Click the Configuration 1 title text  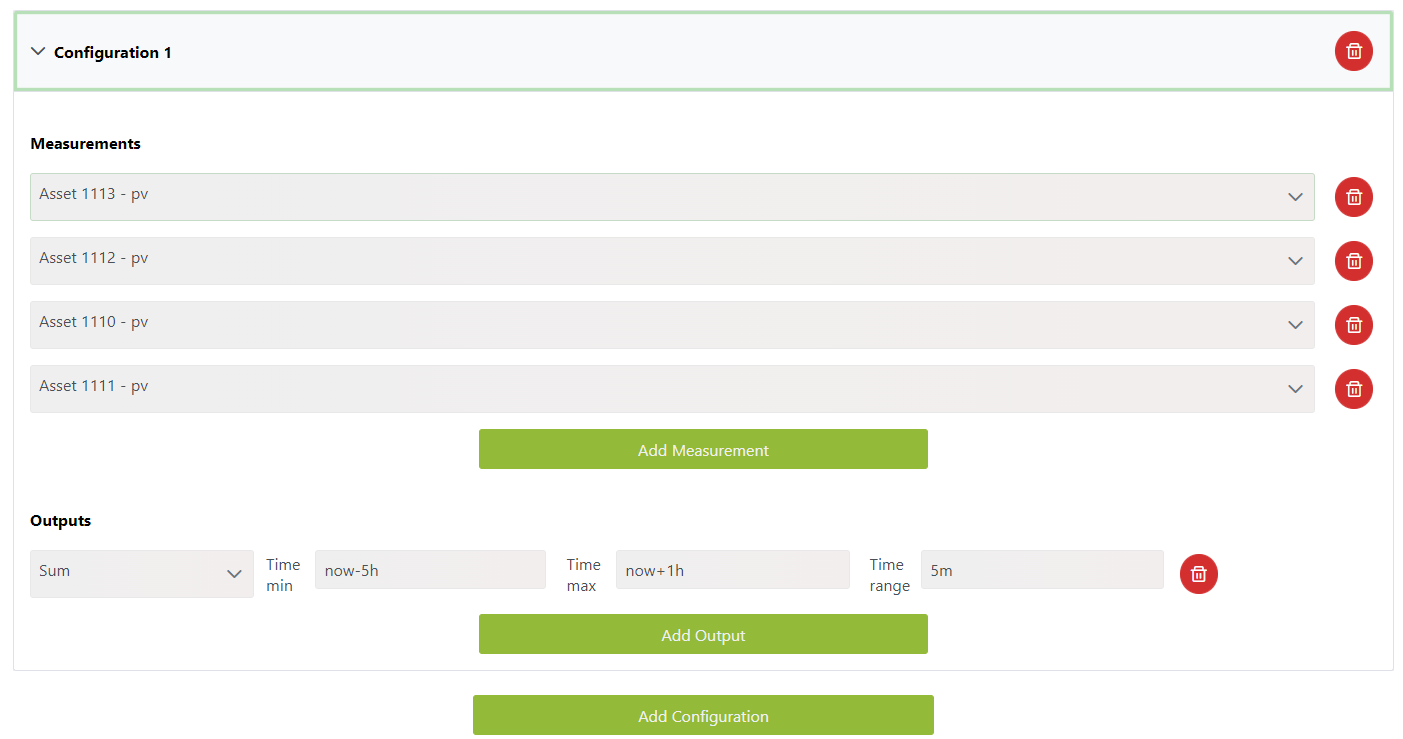click(x=113, y=52)
